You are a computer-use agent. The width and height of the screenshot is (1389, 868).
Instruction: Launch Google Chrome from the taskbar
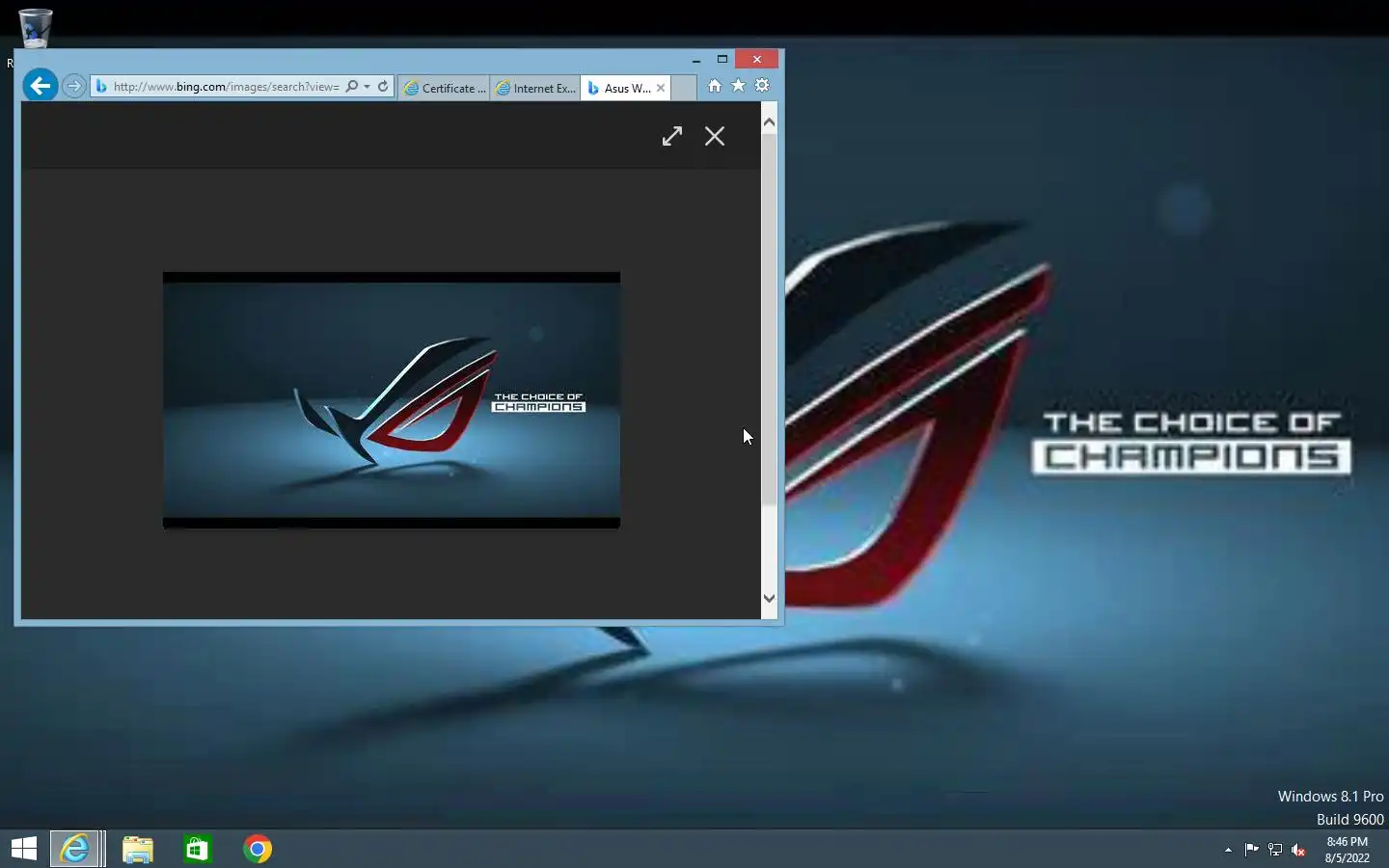click(x=258, y=849)
